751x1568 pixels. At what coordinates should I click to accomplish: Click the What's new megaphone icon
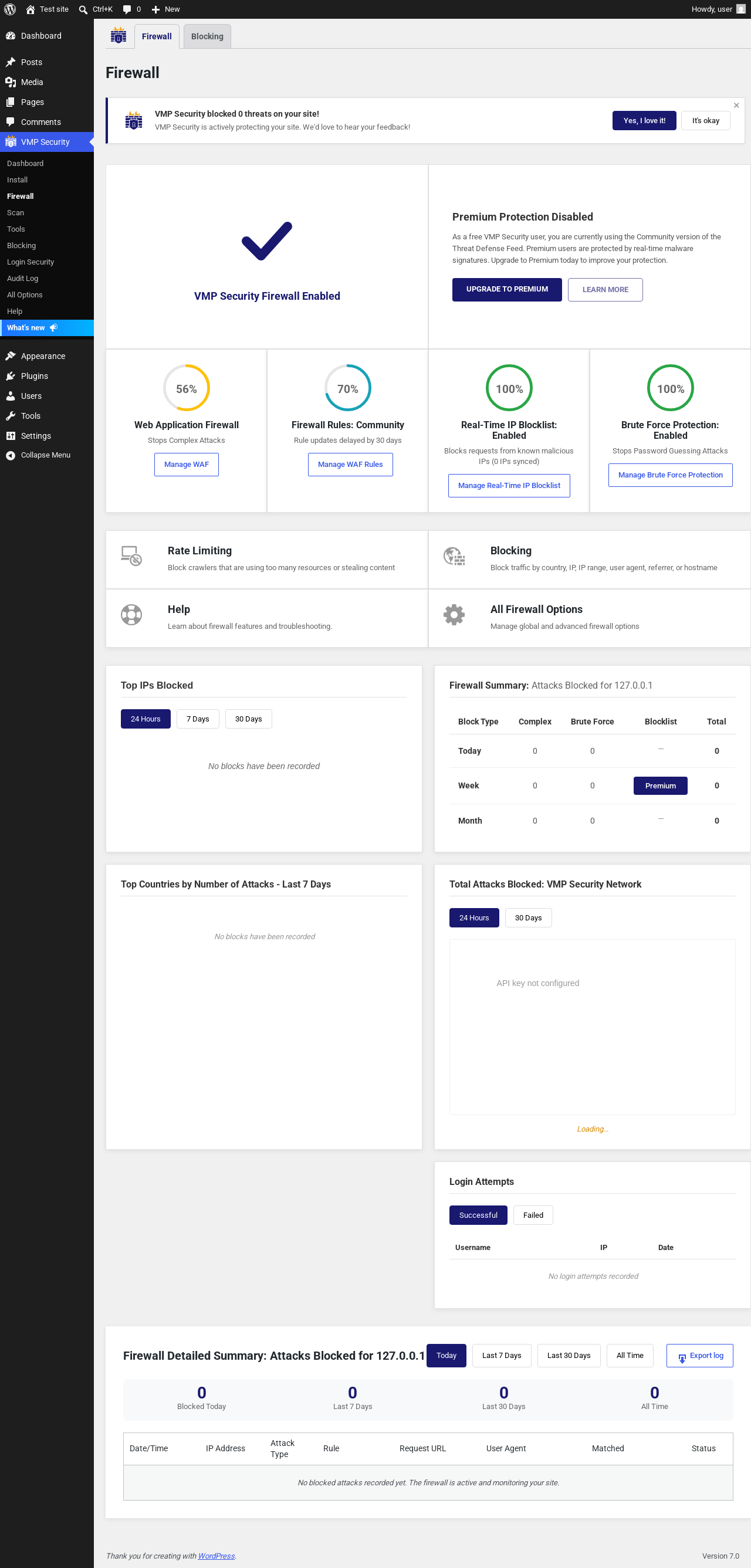pyautogui.click(x=53, y=327)
